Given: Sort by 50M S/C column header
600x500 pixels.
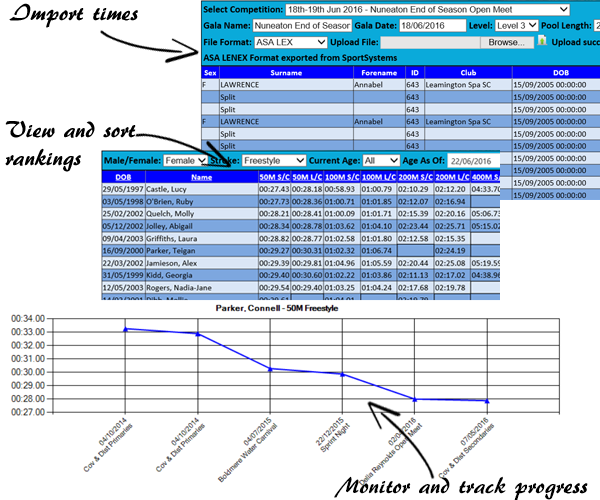Looking at the screenshot, I should tap(274, 177).
